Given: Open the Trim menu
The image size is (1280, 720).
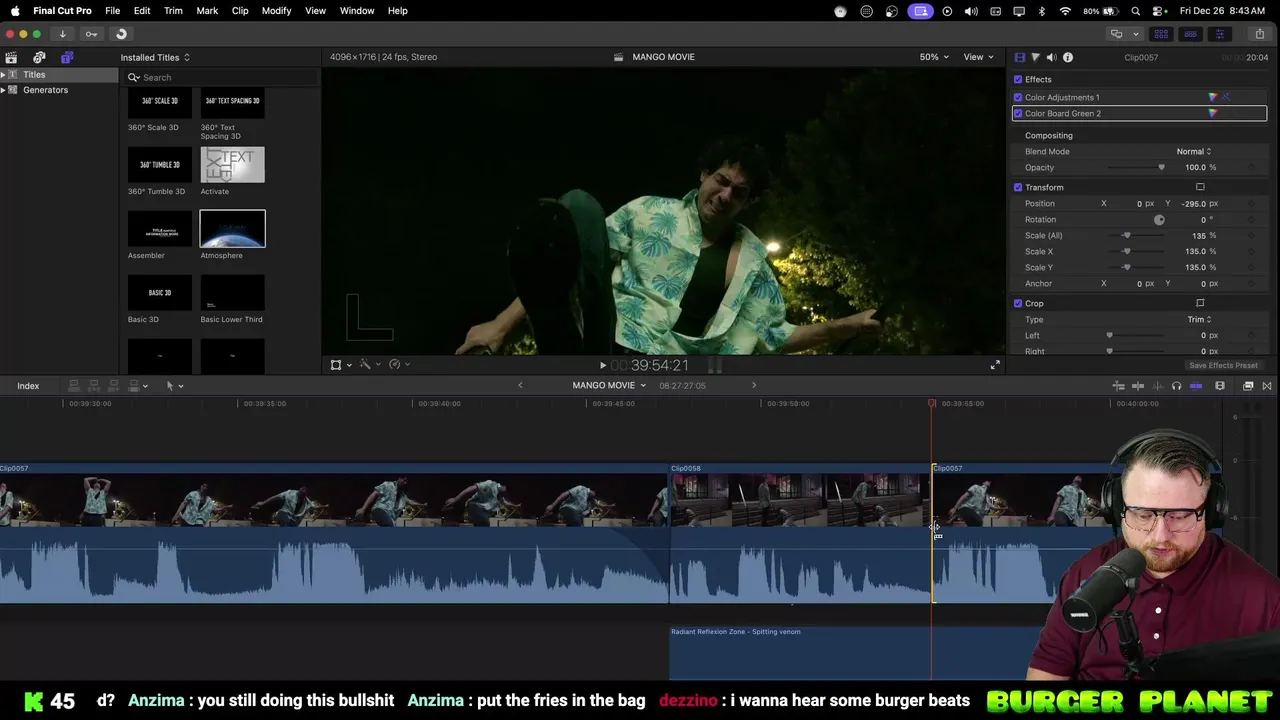Looking at the screenshot, I should [x=173, y=11].
